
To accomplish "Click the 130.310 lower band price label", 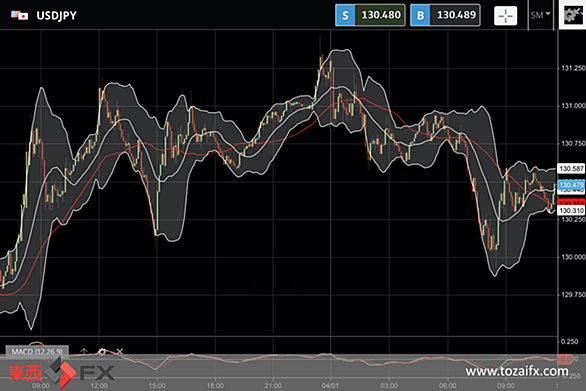I will tap(571, 210).
